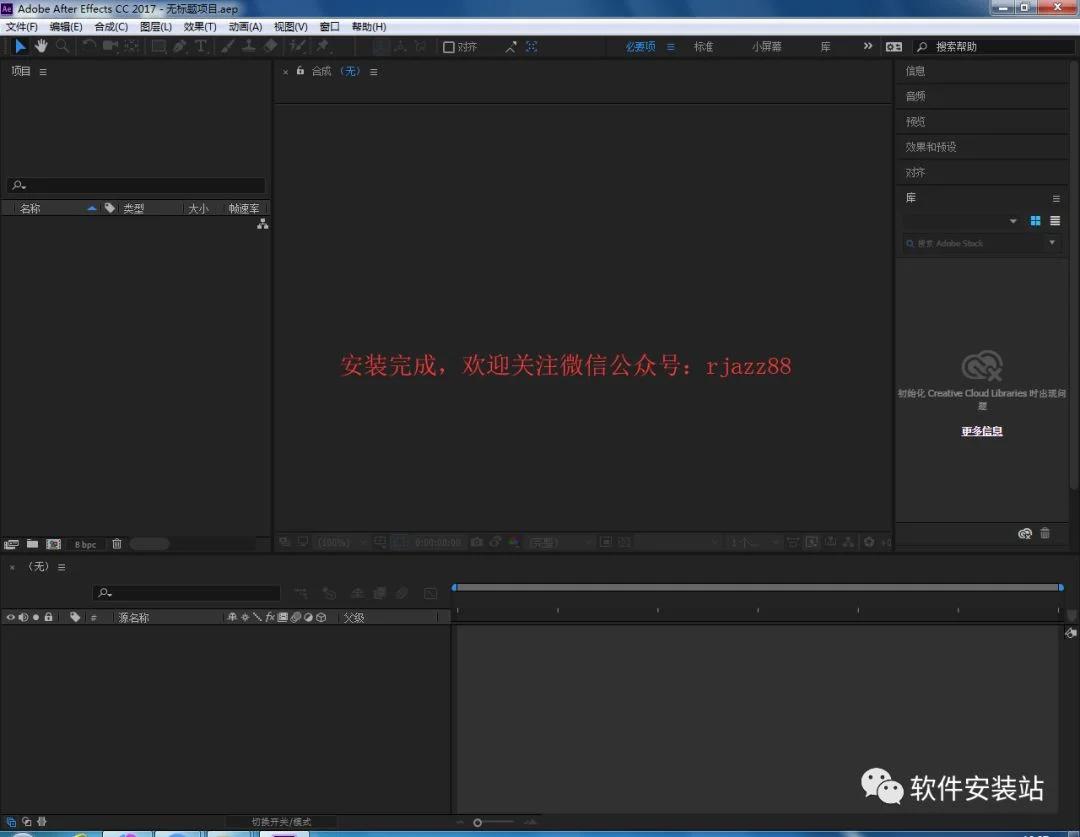Click 切换开关/模式 toggle button
This screenshot has width=1080, height=837.
[x=281, y=822]
